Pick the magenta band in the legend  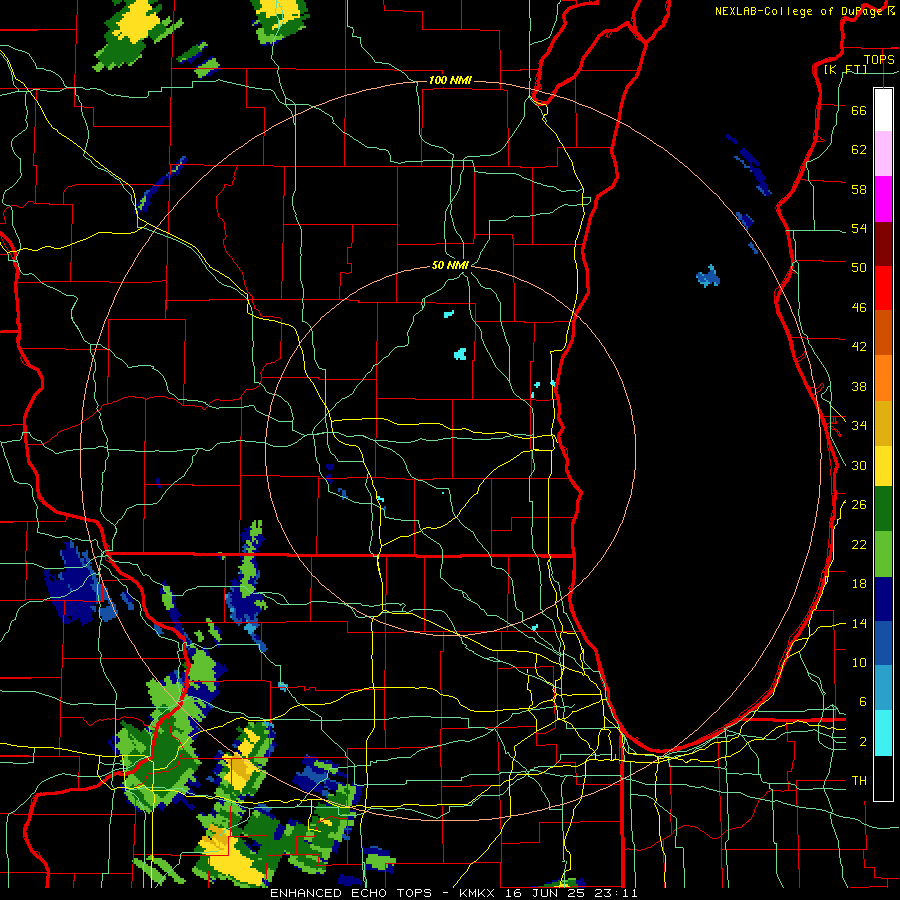(883, 199)
